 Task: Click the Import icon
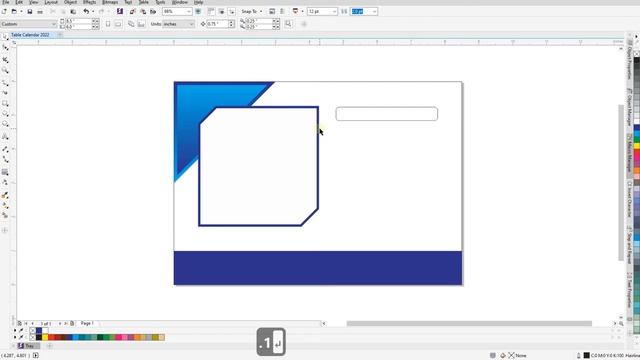click(x=132, y=11)
